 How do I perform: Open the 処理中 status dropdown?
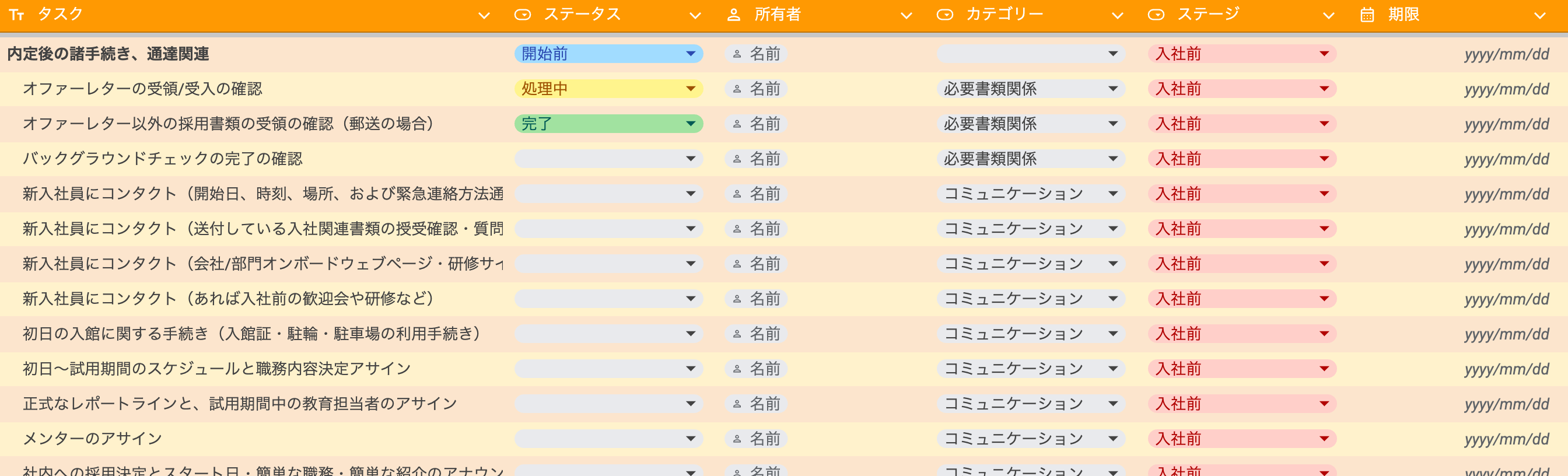(x=608, y=89)
